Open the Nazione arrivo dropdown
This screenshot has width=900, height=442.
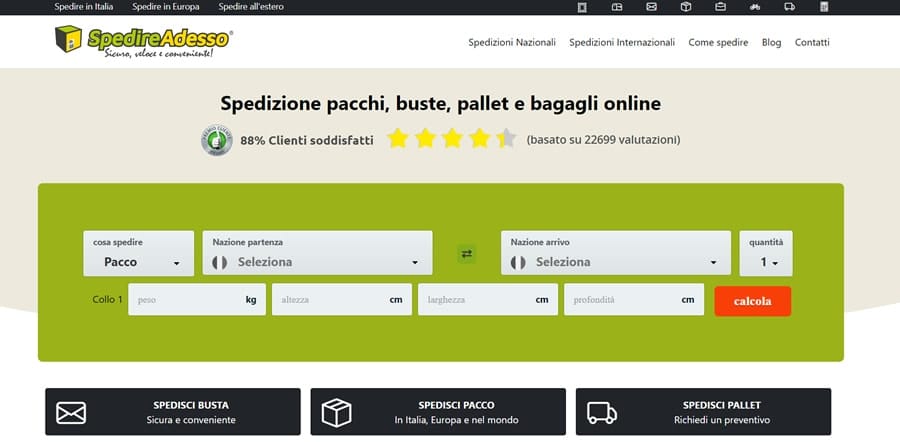616,253
